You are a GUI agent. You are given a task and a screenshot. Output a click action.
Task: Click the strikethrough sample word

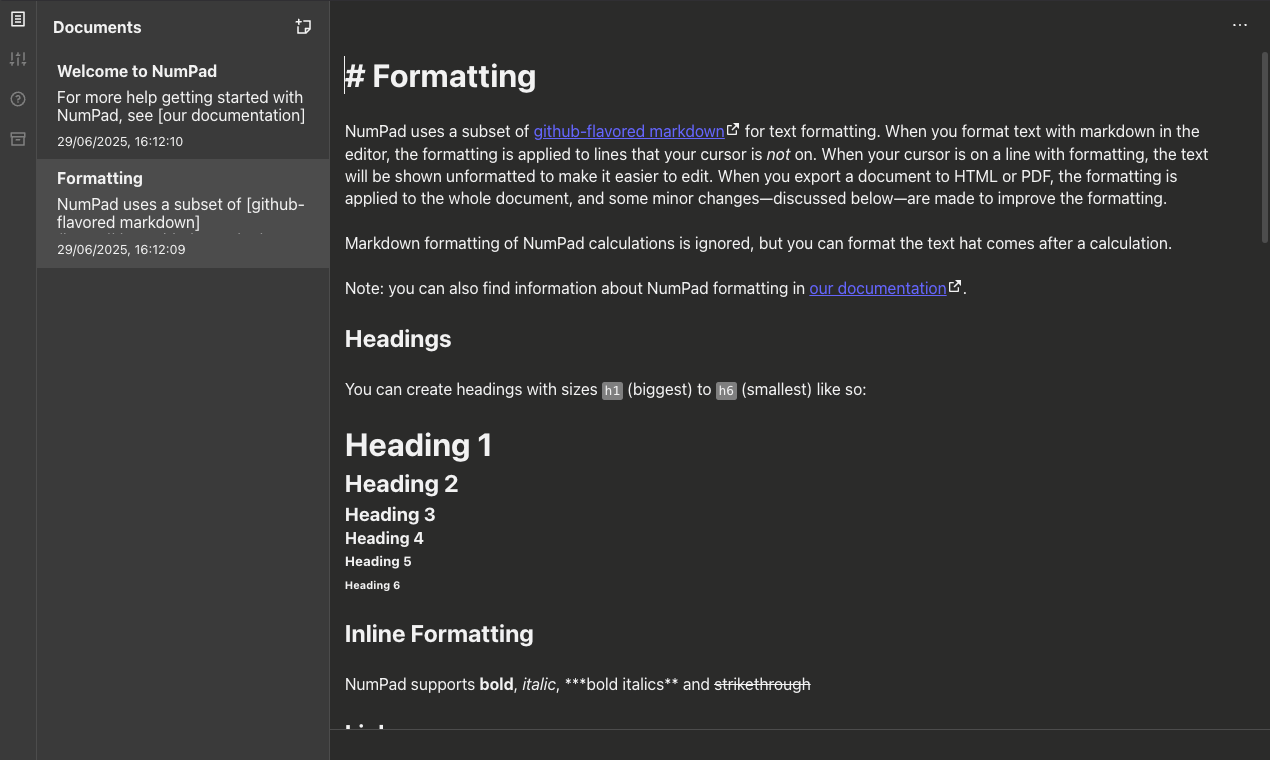pos(762,684)
